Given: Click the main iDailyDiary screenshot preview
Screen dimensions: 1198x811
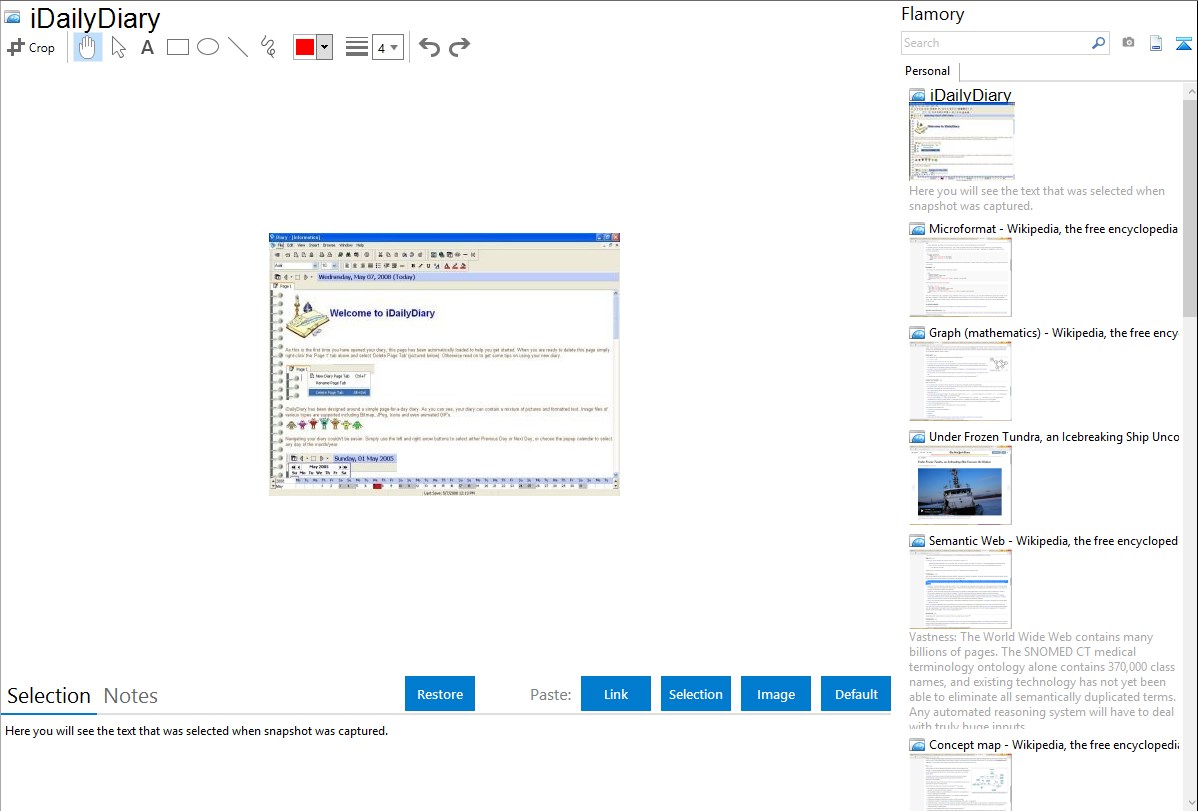Looking at the screenshot, I should [444, 365].
